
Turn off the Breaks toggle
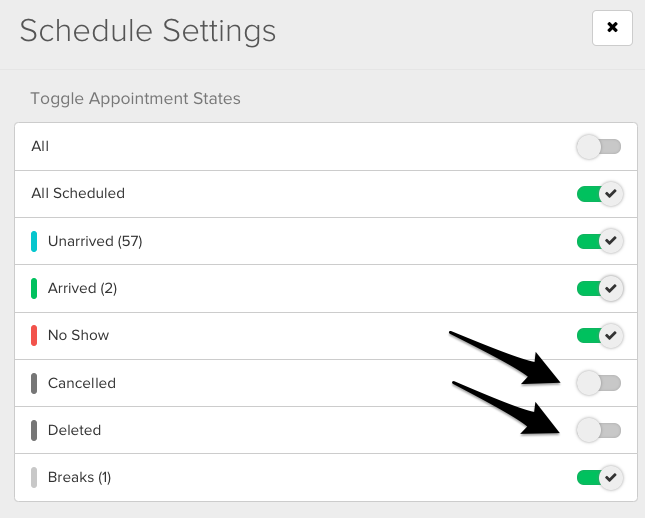tap(599, 477)
